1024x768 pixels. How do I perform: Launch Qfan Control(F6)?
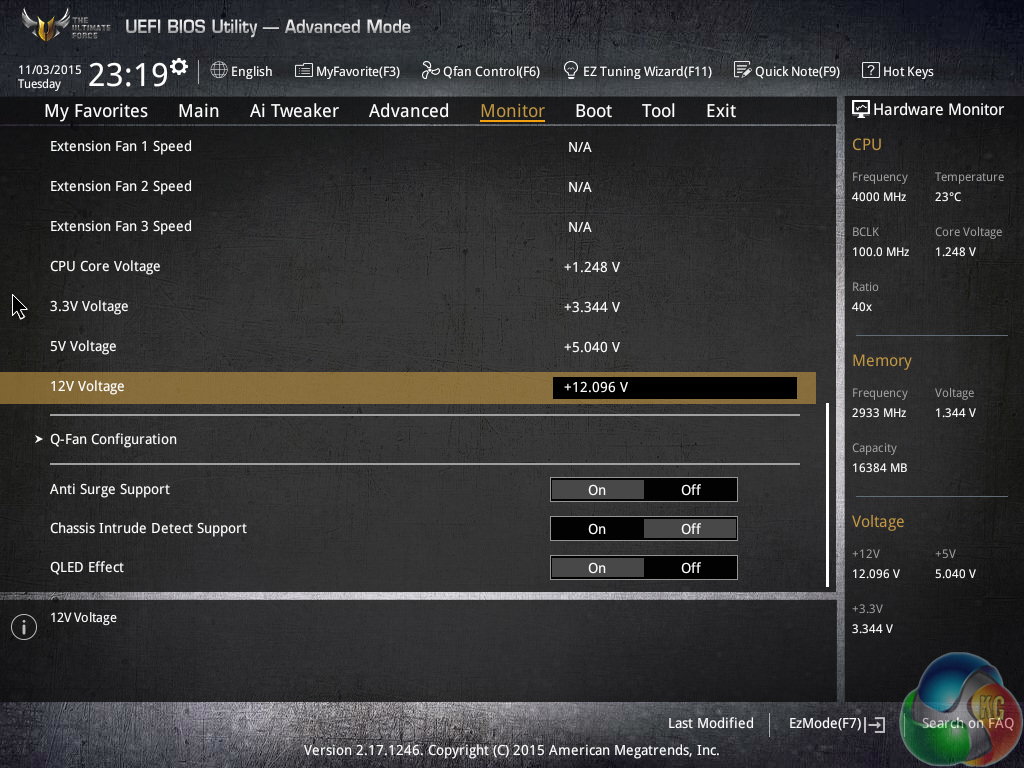[x=491, y=71]
